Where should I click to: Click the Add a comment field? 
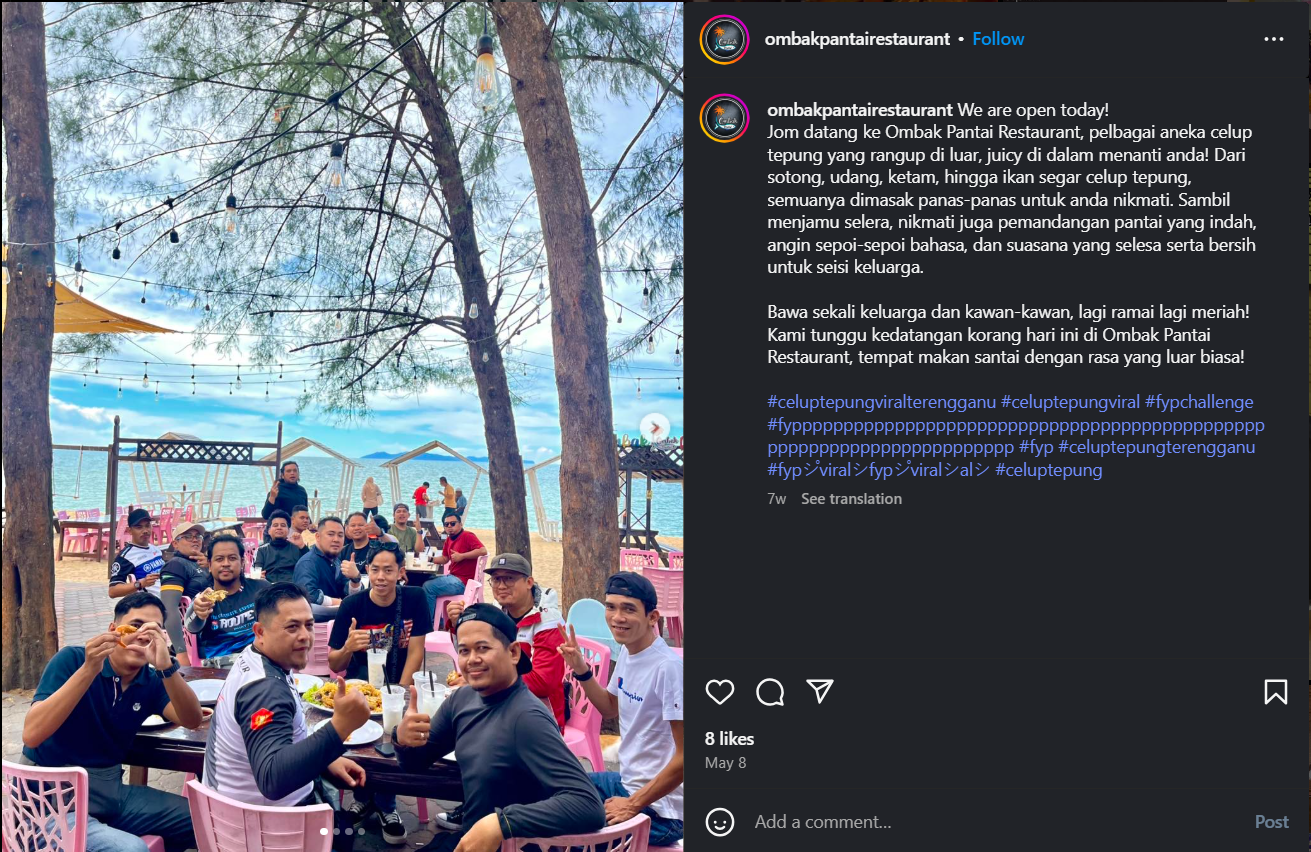[x=995, y=822]
